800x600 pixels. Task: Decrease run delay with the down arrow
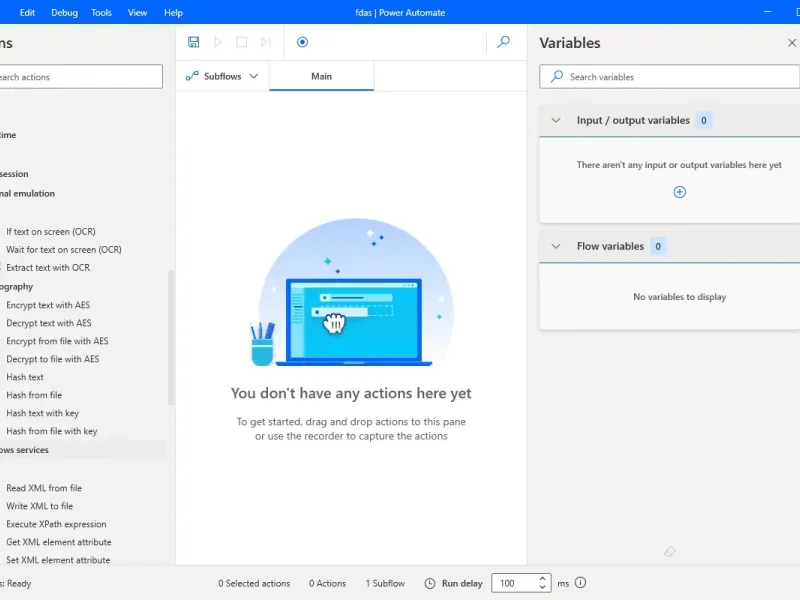point(542,587)
